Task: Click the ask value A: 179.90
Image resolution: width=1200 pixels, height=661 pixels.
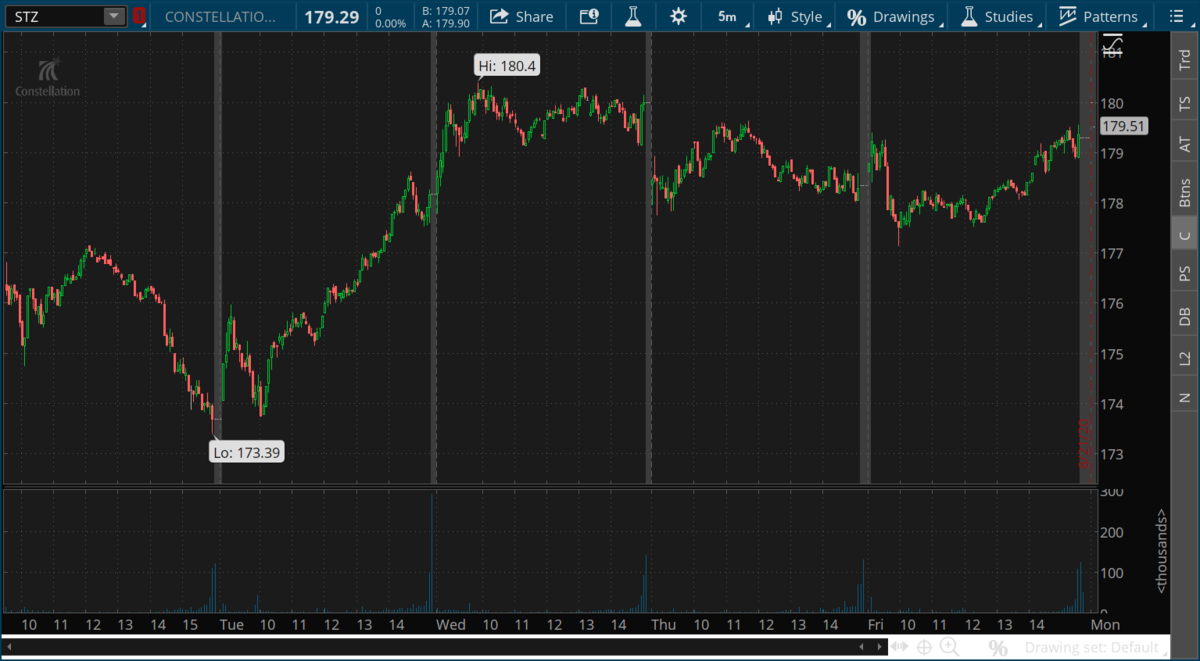Action: 445,23
